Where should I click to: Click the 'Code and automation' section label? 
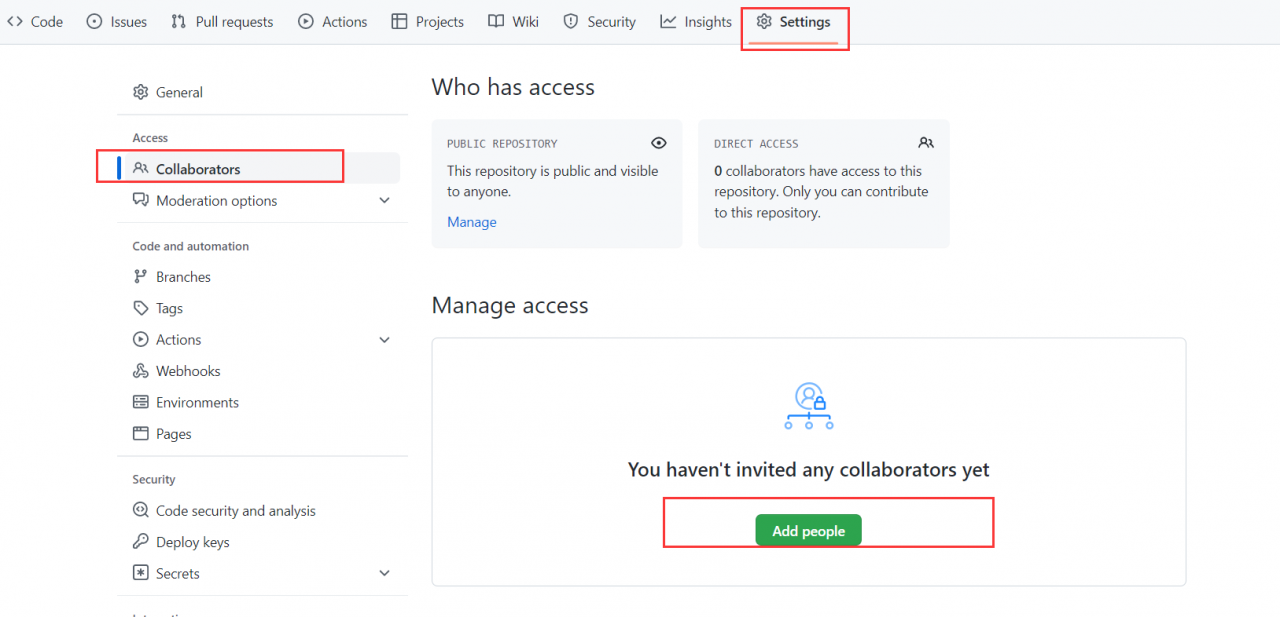[x=191, y=246]
